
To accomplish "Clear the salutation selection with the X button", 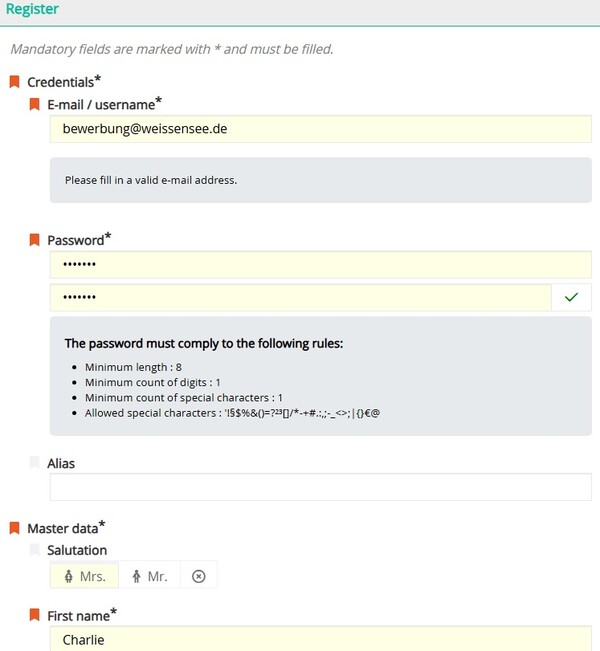I will click(198, 576).
